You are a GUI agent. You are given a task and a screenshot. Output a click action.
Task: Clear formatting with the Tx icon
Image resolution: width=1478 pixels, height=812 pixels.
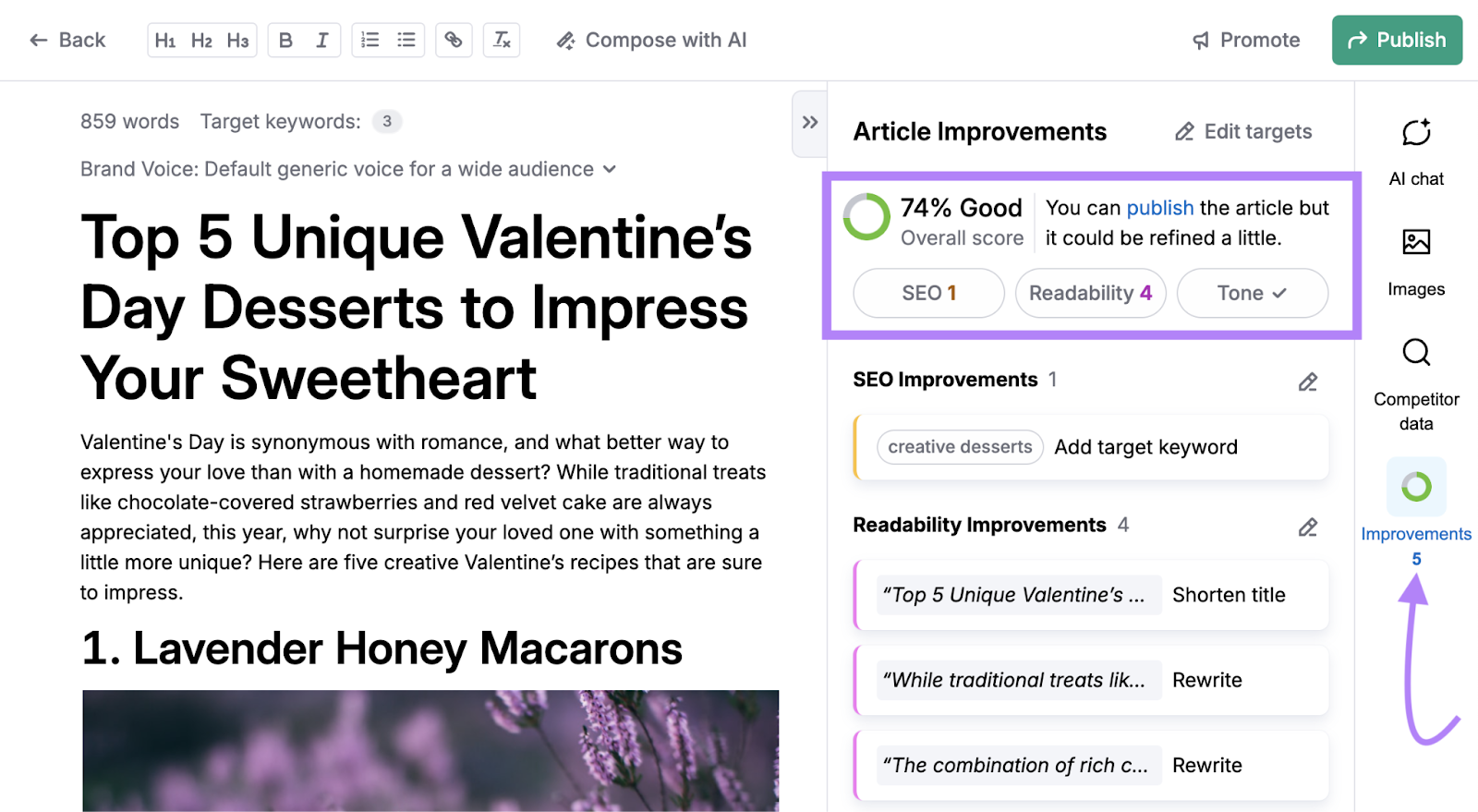502,40
